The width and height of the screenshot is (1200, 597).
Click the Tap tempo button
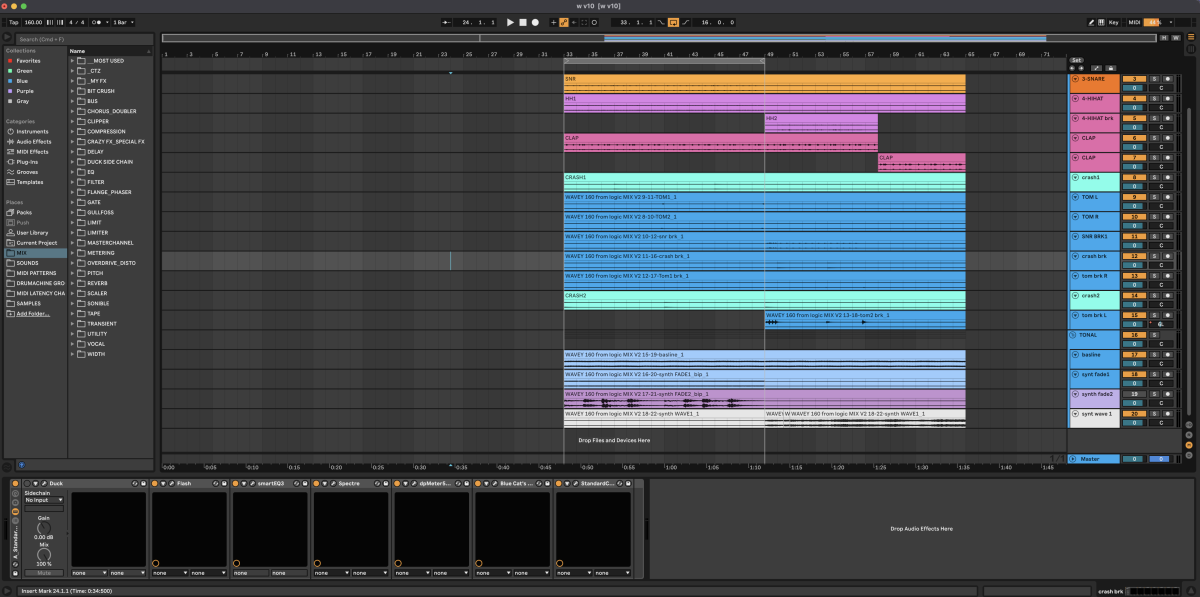[x=12, y=21]
